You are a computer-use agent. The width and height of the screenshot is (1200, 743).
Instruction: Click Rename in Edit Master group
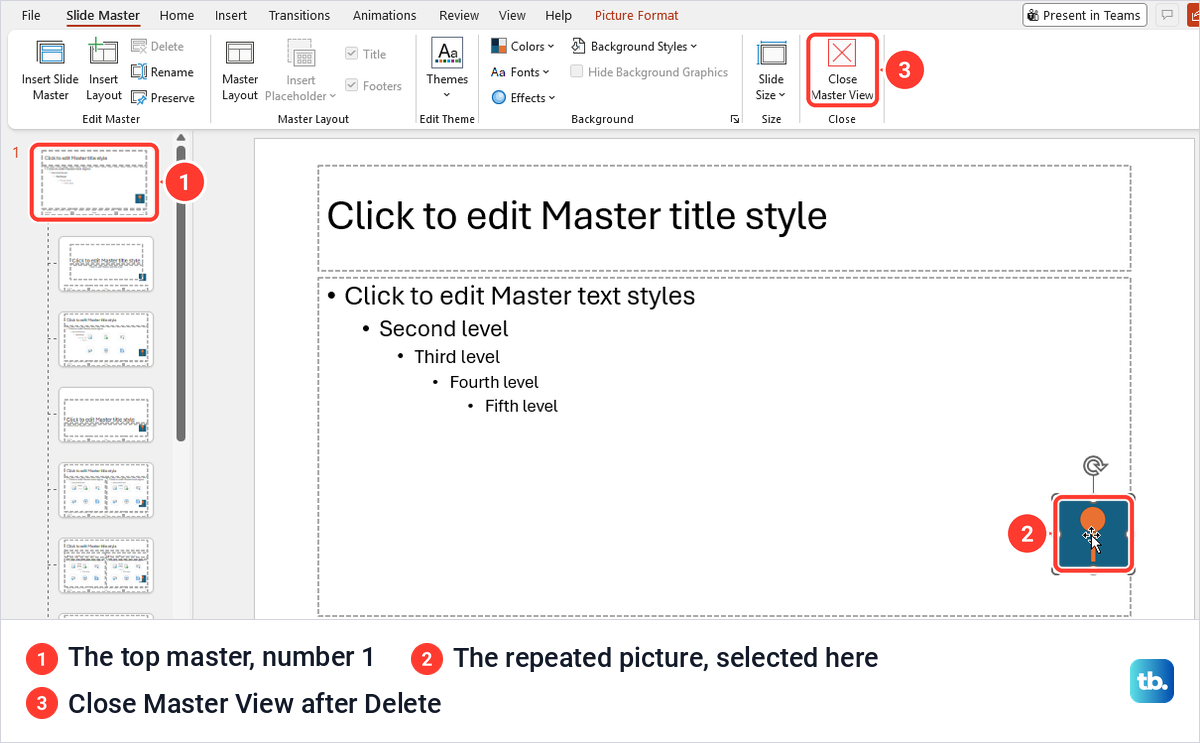pos(162,72)
